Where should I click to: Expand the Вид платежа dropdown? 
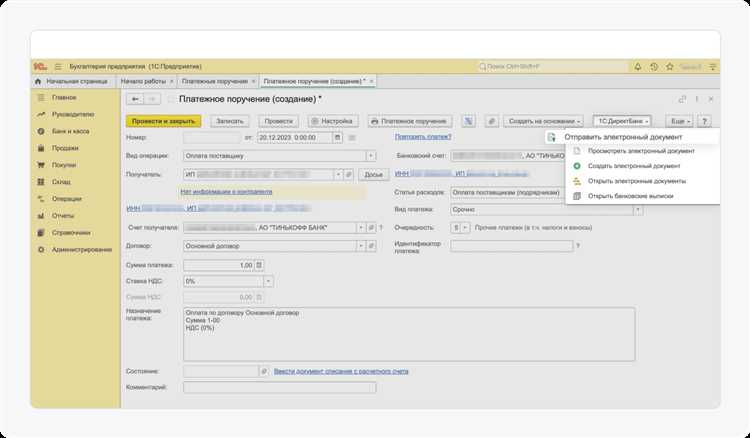pos(638,209)
